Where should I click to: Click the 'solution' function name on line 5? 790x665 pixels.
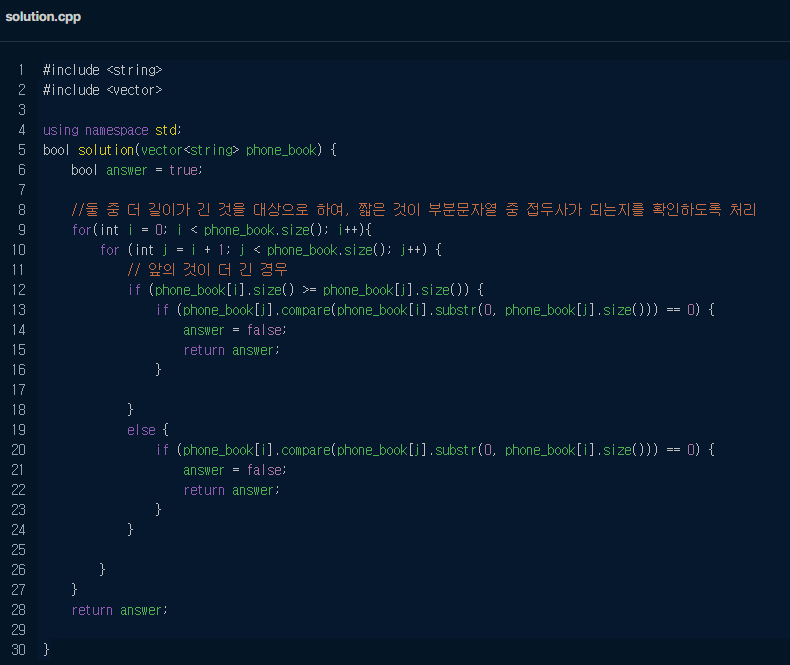coord(106,150)
